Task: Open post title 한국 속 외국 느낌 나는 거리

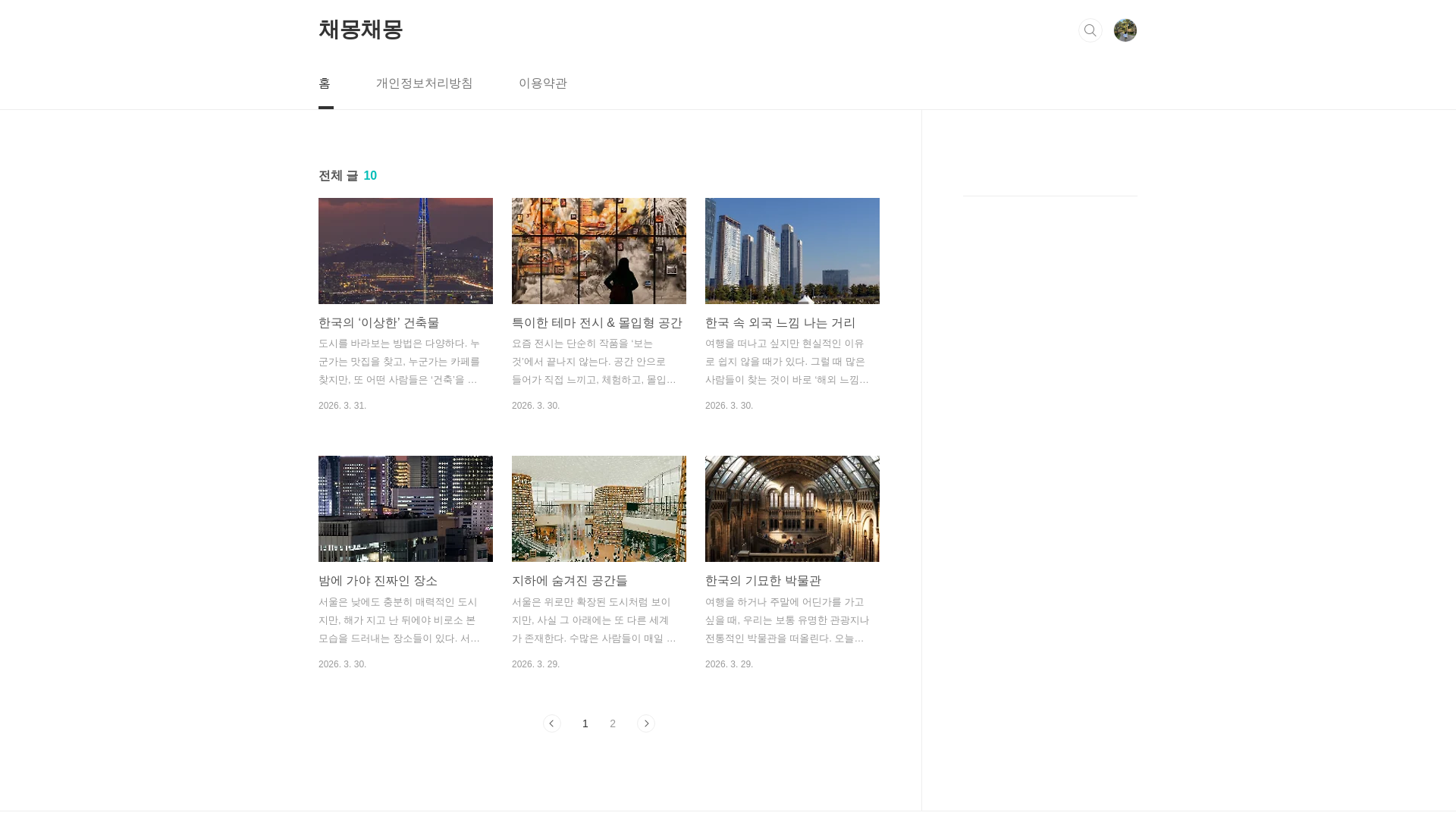Action: [x=780, y=323]
